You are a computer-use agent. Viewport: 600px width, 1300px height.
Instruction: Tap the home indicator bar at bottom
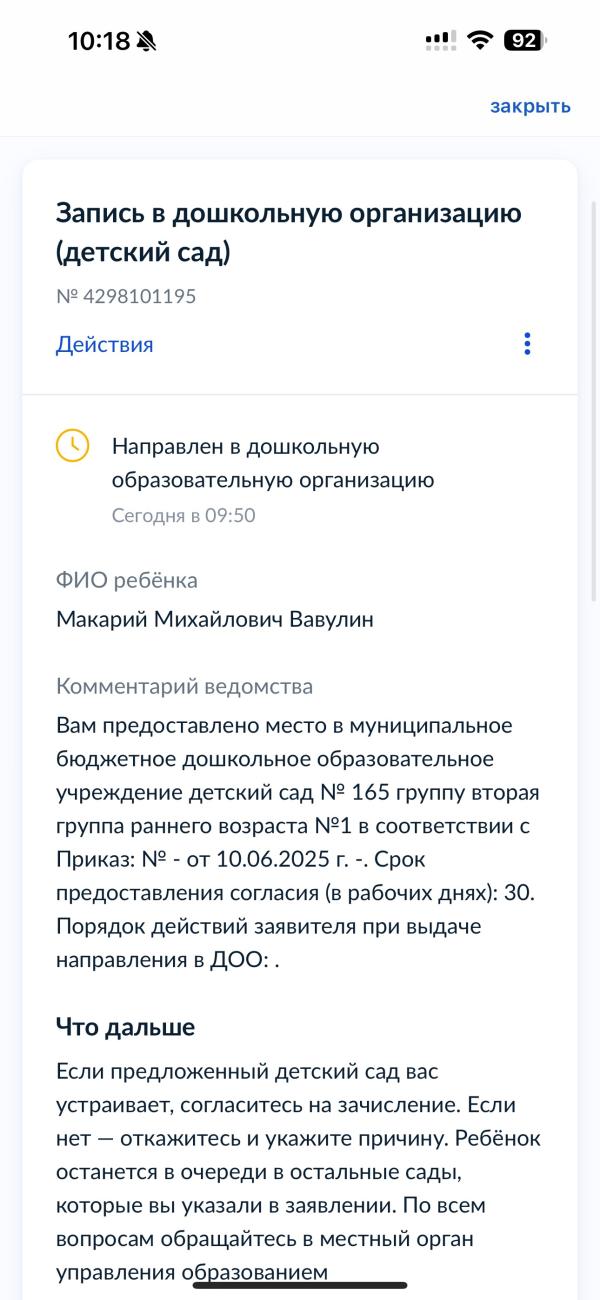300,1285
